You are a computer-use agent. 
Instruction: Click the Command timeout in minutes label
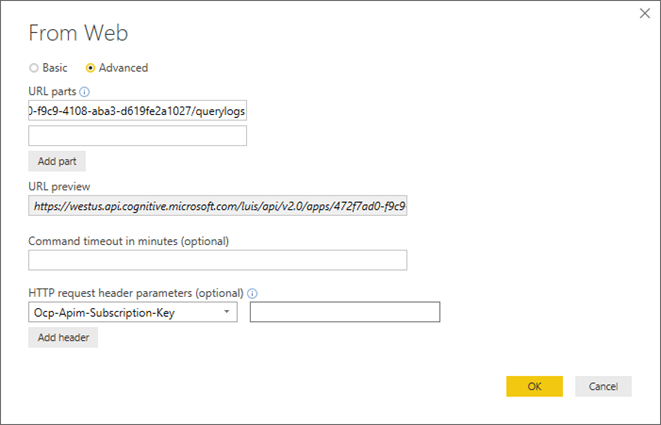coord(129,240)
